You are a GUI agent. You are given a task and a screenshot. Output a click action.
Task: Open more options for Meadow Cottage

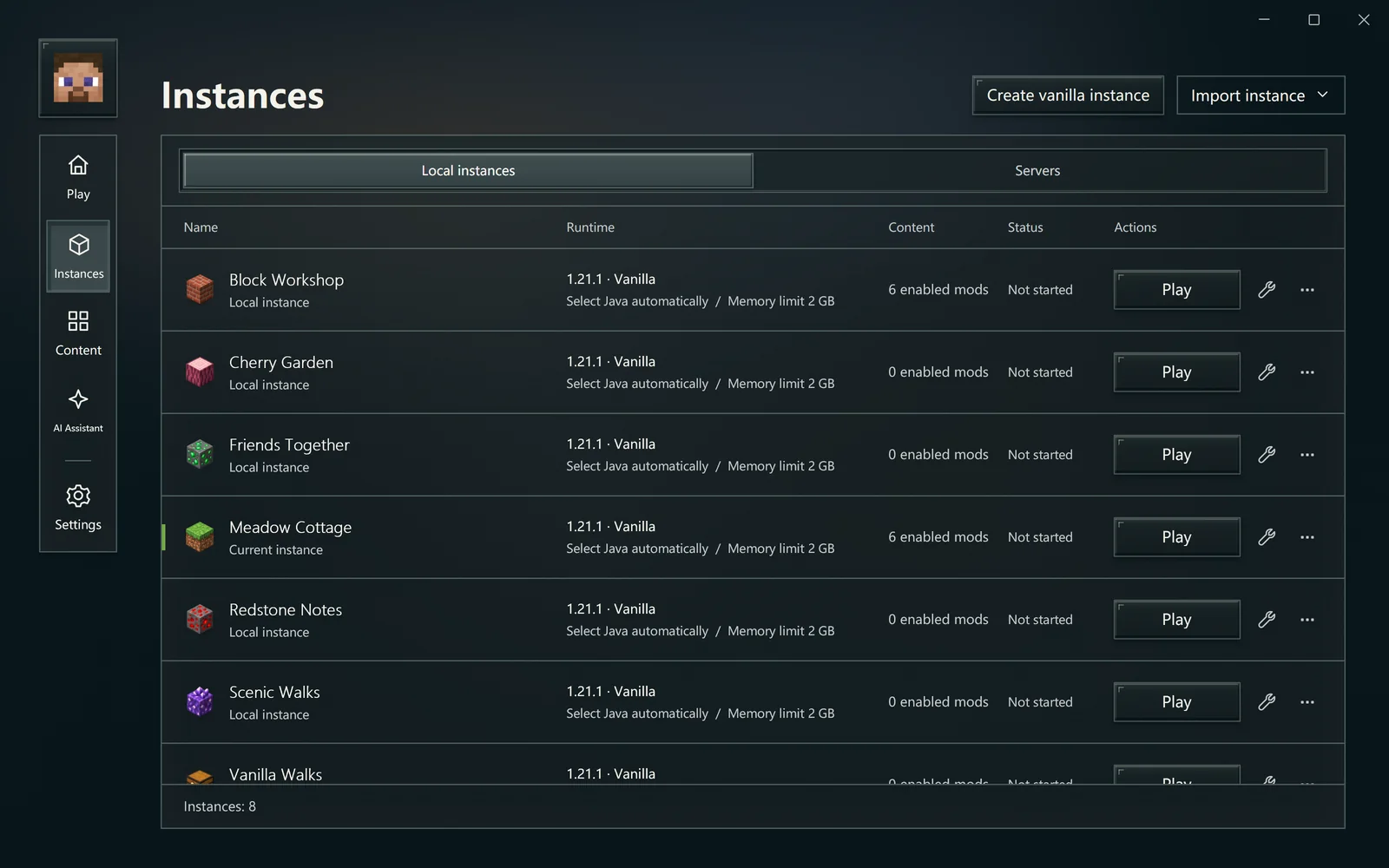pyautogui.click(x=1307, y=537)
